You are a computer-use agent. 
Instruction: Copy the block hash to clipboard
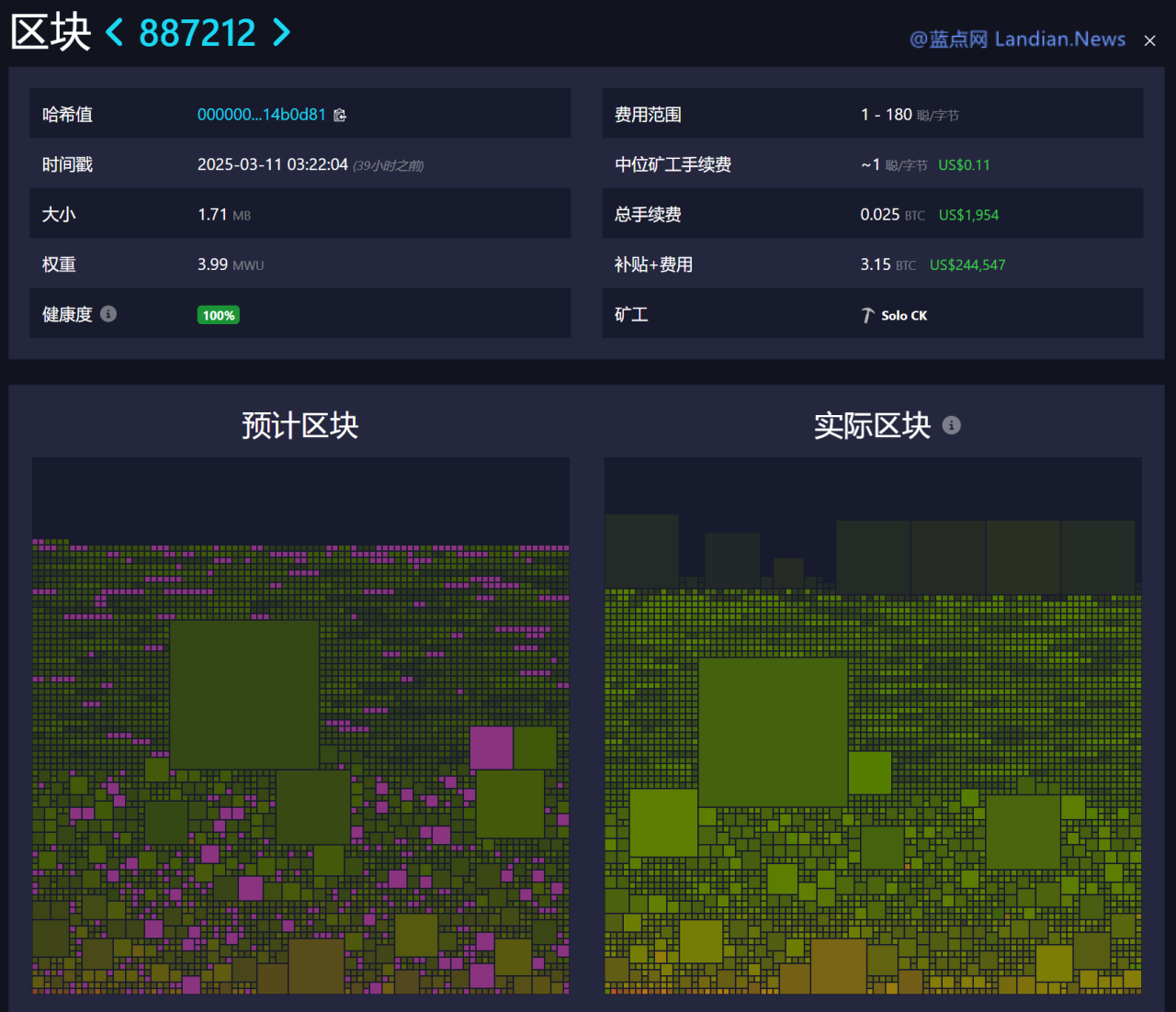coord(340,115)
